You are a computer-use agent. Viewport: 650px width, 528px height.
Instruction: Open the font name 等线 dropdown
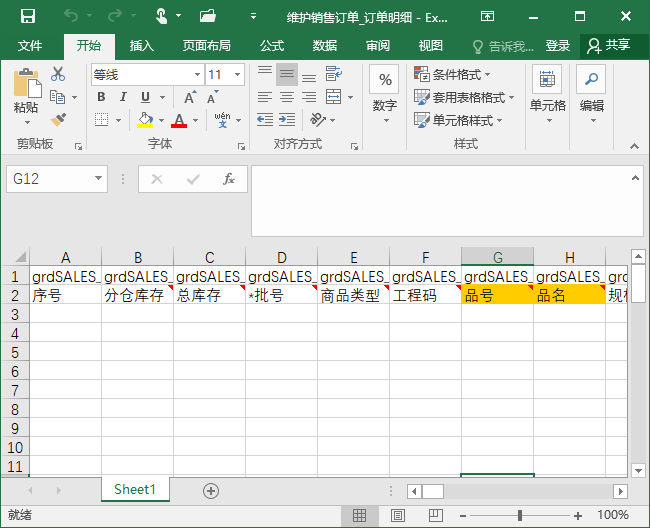point(197,75)
